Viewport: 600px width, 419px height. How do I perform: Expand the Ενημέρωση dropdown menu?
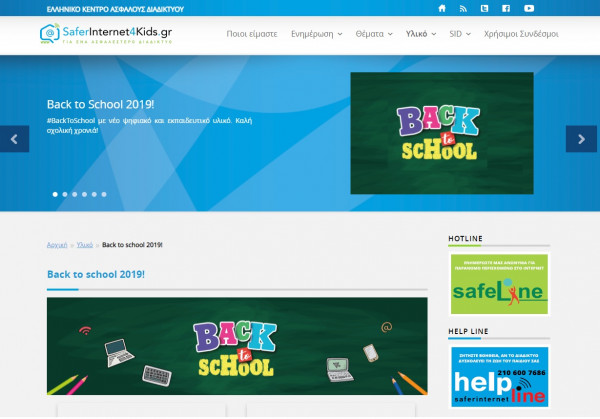click(316, 33)
